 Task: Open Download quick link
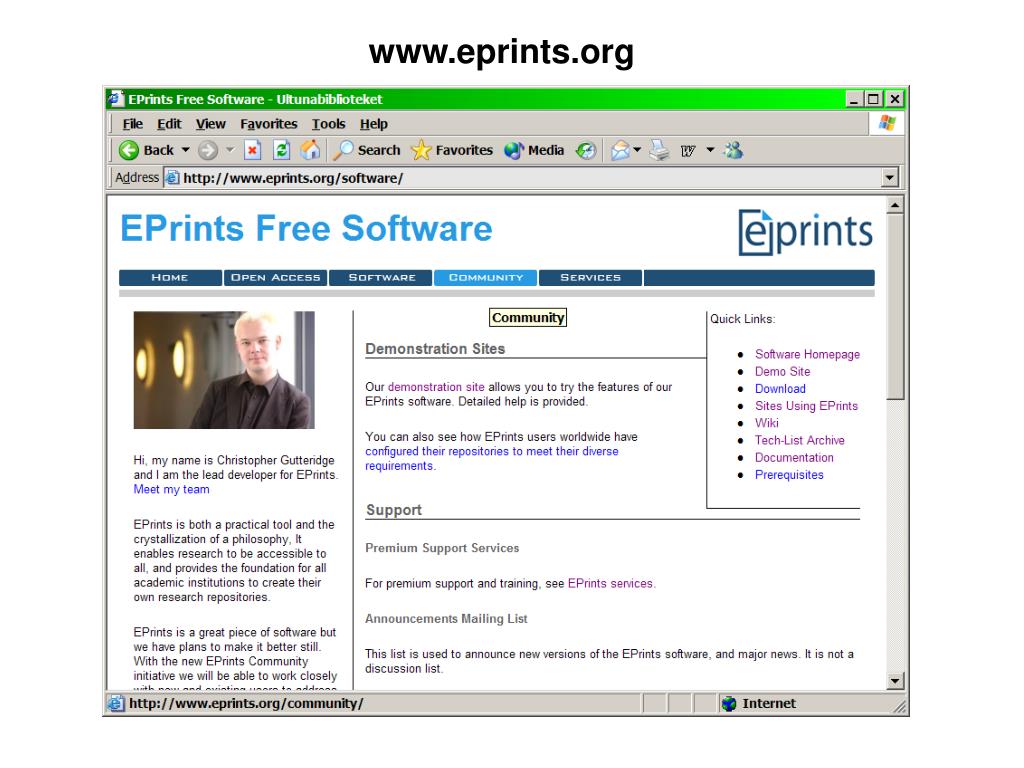click(x=780, y=389)
